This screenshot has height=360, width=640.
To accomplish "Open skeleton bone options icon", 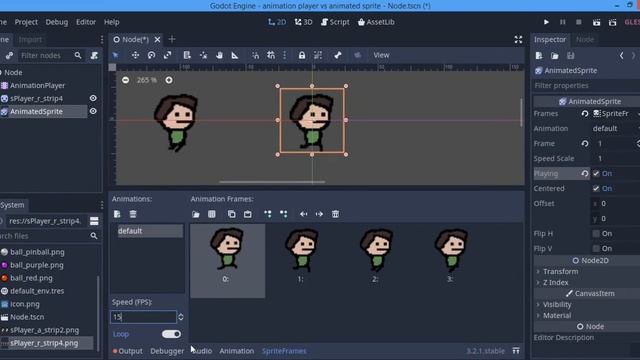I will [338, 55].
